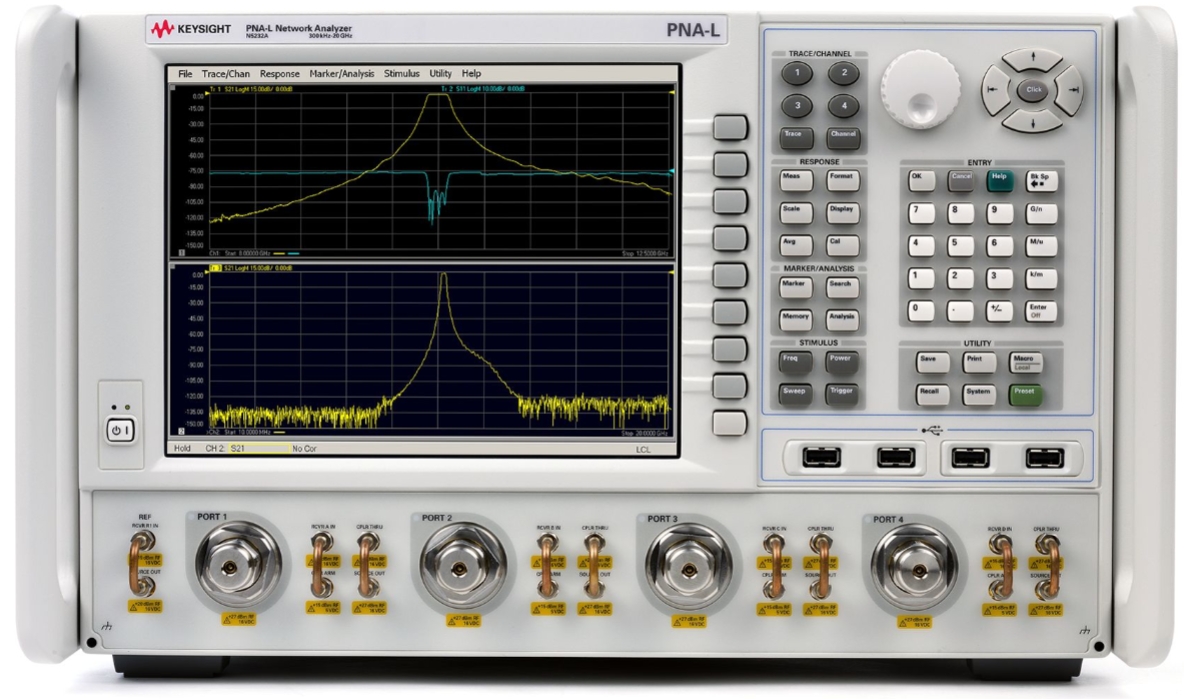Tap the Sweep key
Image resolution: width=1184 pixels, height=699 pixels.
[x=795, y=394]
